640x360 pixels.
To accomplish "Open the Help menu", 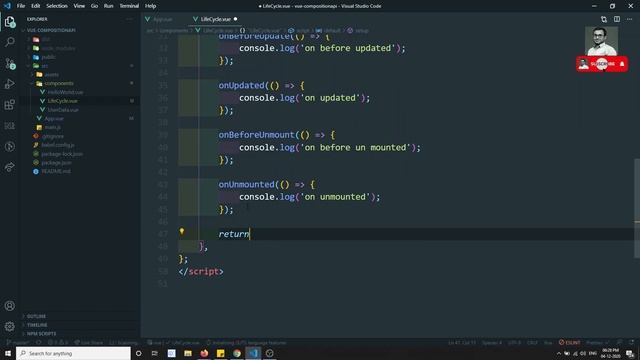I will pos(151,6).
